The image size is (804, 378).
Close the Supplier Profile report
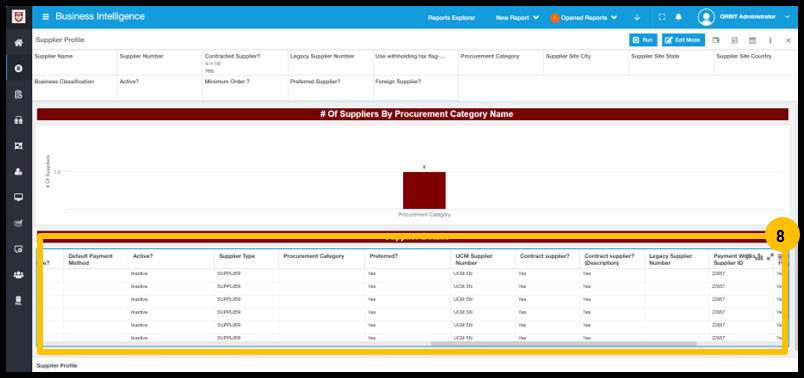coord(788,40)
